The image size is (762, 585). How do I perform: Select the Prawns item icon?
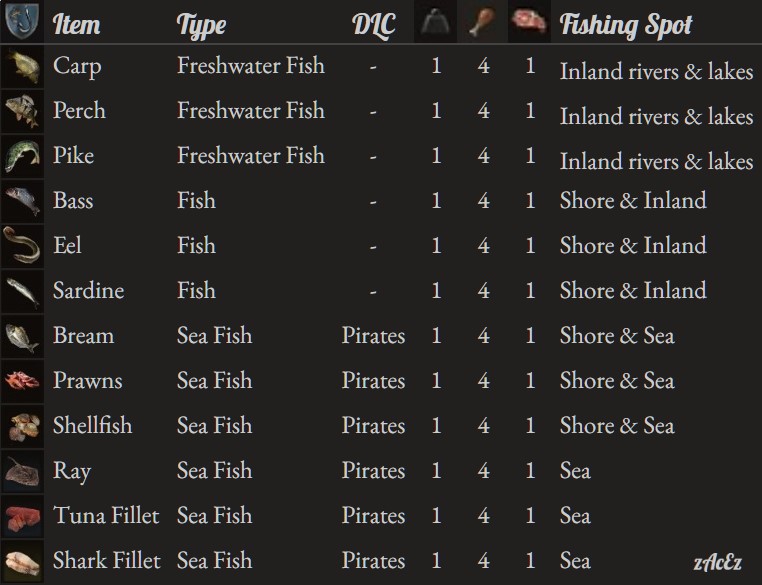tap(22, 381)
